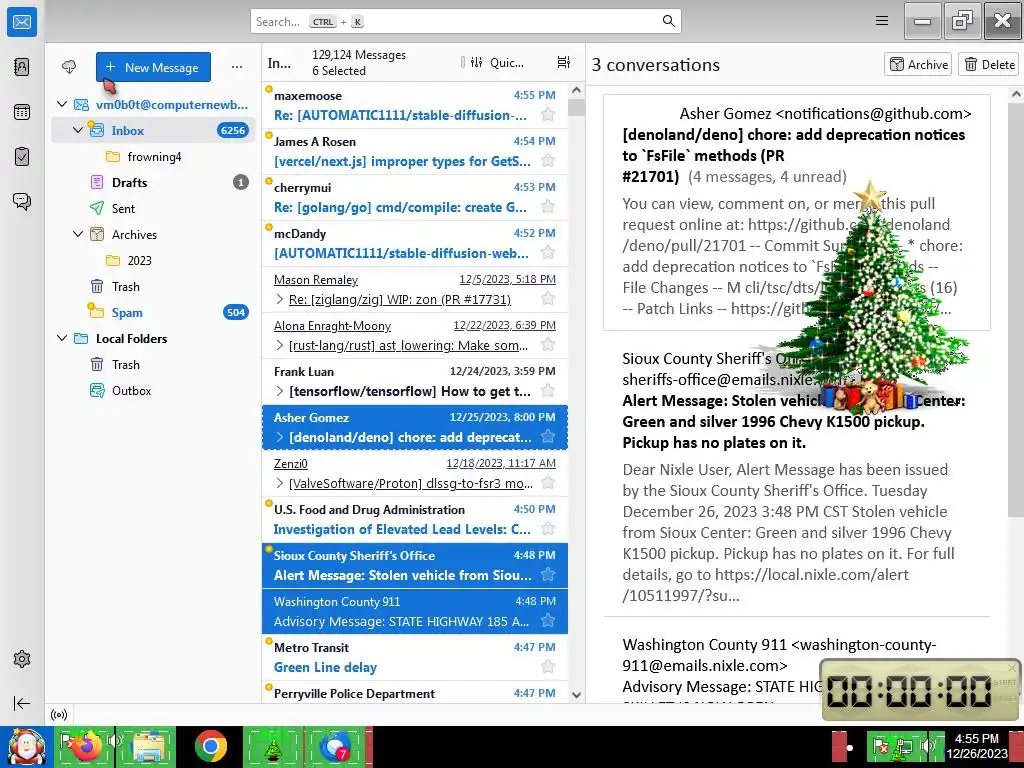Click the message list scroll down arrow

pyautogui.click(x=576, y=695)
